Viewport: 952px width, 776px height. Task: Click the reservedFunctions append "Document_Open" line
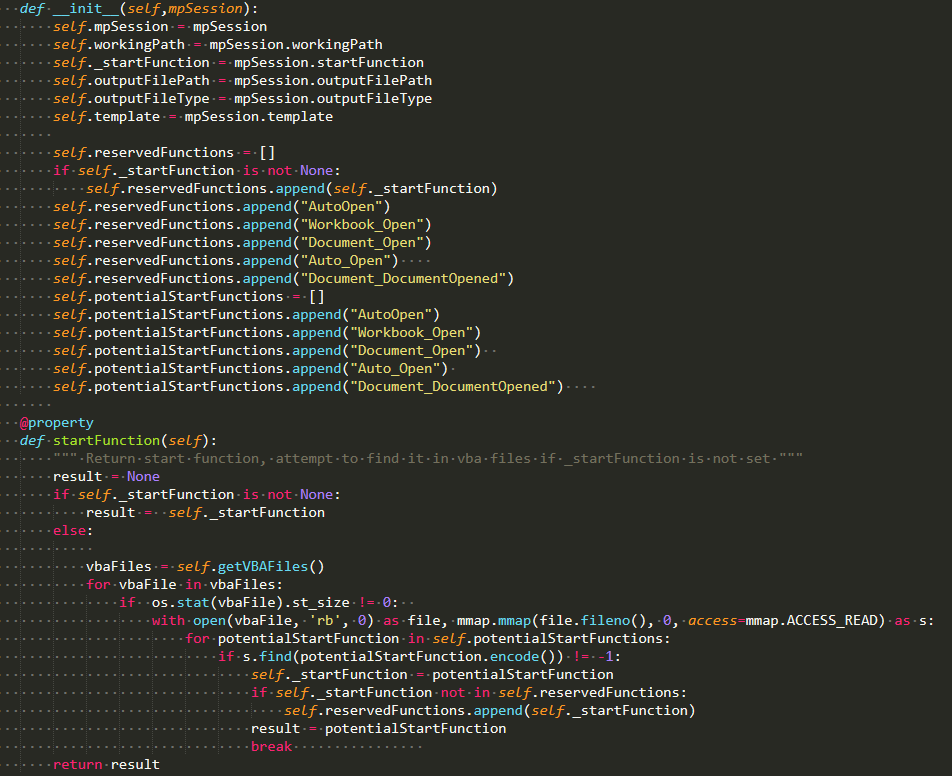coord(242,242)
